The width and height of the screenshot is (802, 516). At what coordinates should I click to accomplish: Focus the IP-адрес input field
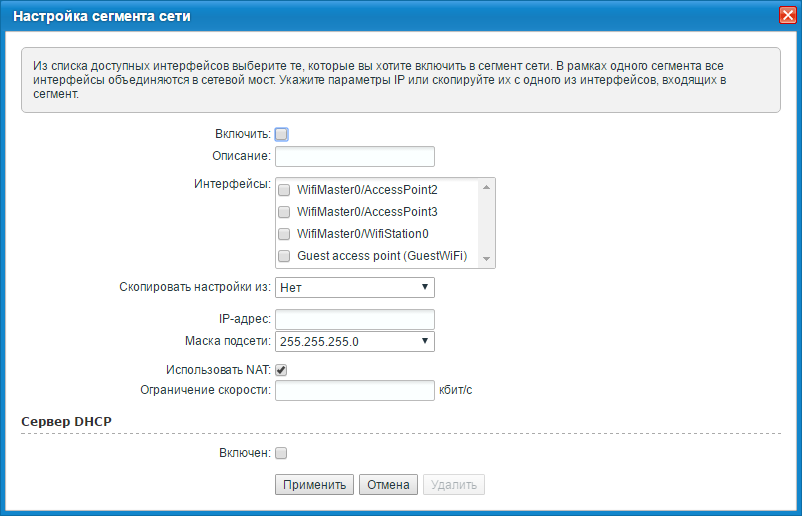click(x=354, y=319)
